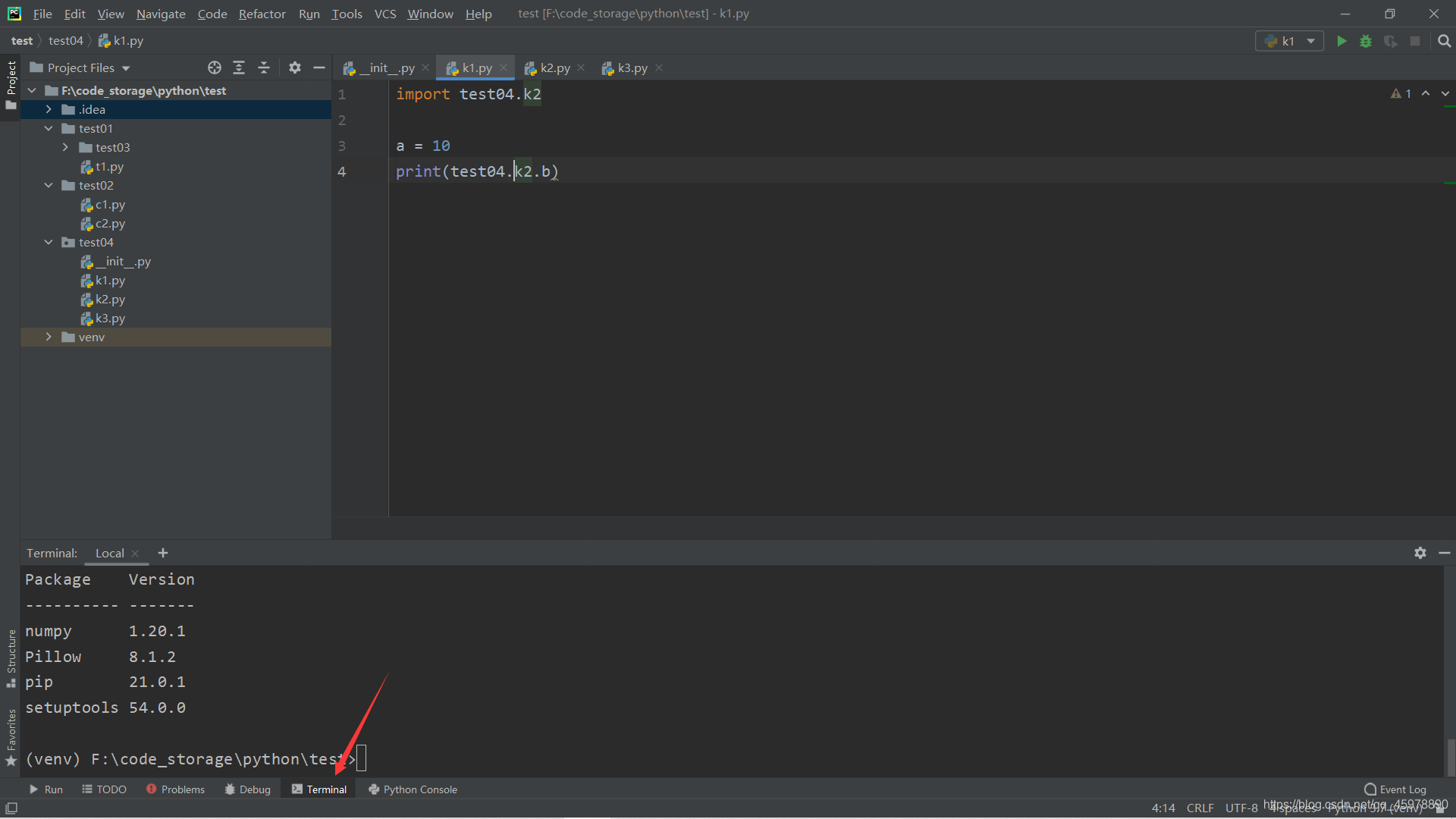1456x819 pixels.
Task: Click the terminal command prompt line
Action: click(x=196, y=758)
